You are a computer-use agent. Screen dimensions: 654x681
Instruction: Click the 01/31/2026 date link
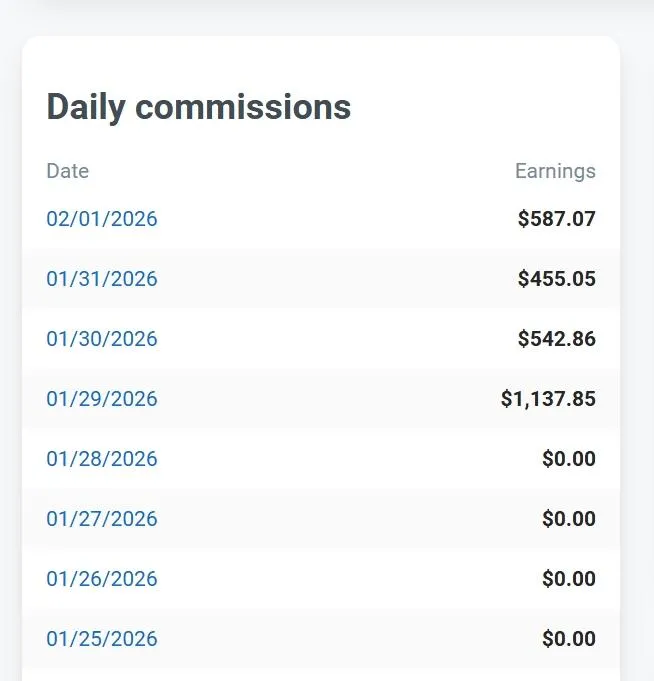102,279
